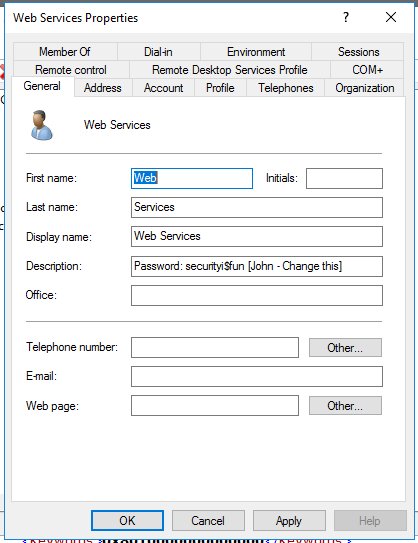Click the Initials input box
418x543 pixels.
pos(344,178)
